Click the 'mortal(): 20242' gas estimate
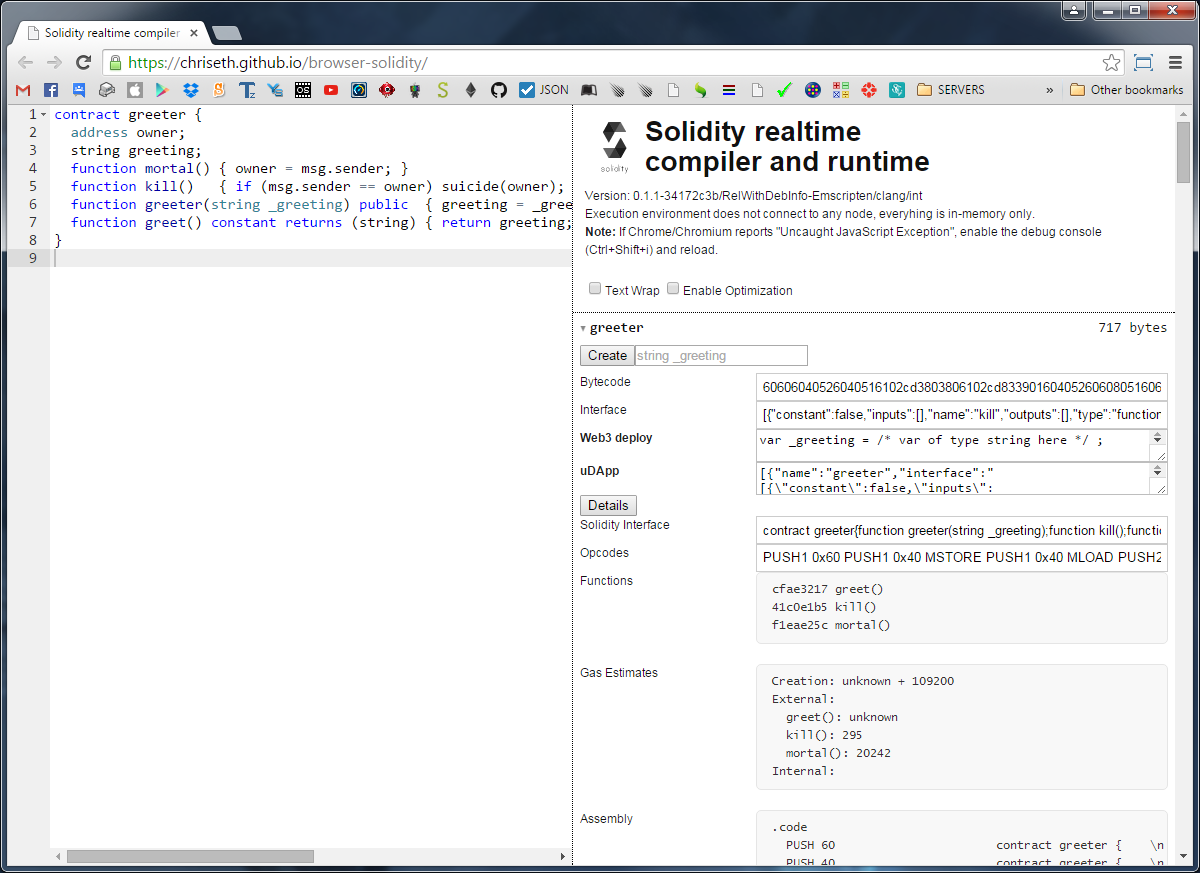Image resolution: width=1200 pixels, height=873 pixels. 838,753
